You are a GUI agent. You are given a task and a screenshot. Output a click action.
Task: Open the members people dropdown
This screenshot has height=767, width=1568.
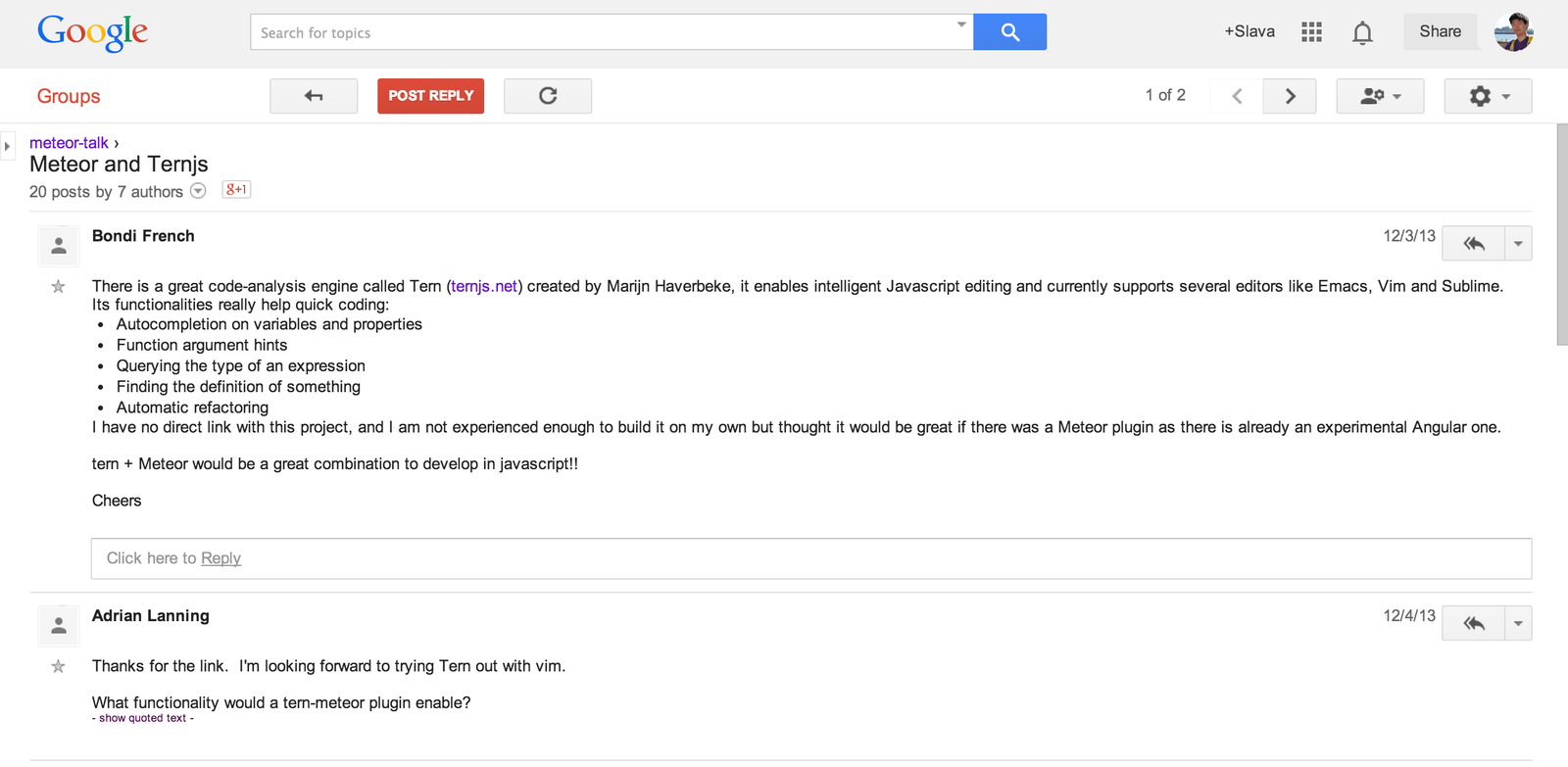[1380, 96]
